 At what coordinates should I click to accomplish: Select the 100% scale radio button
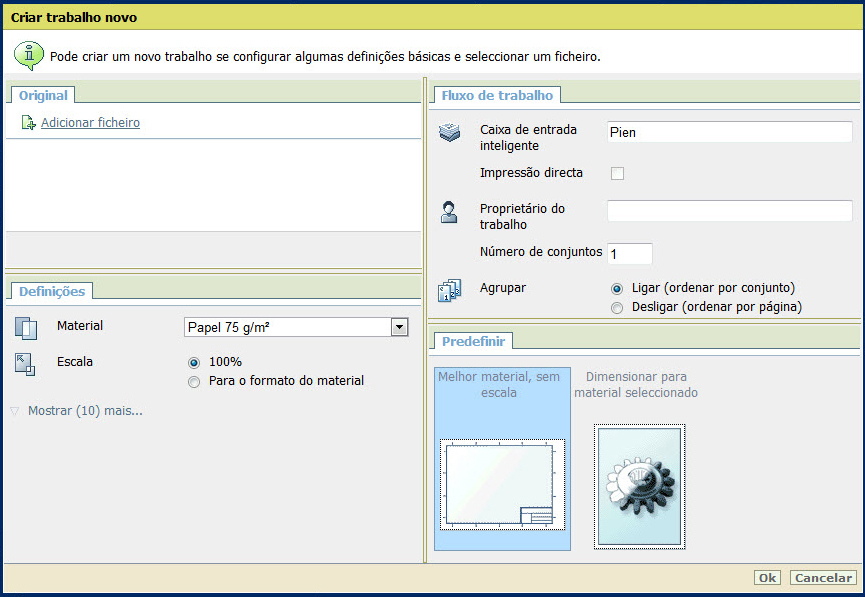pos(194,363)
